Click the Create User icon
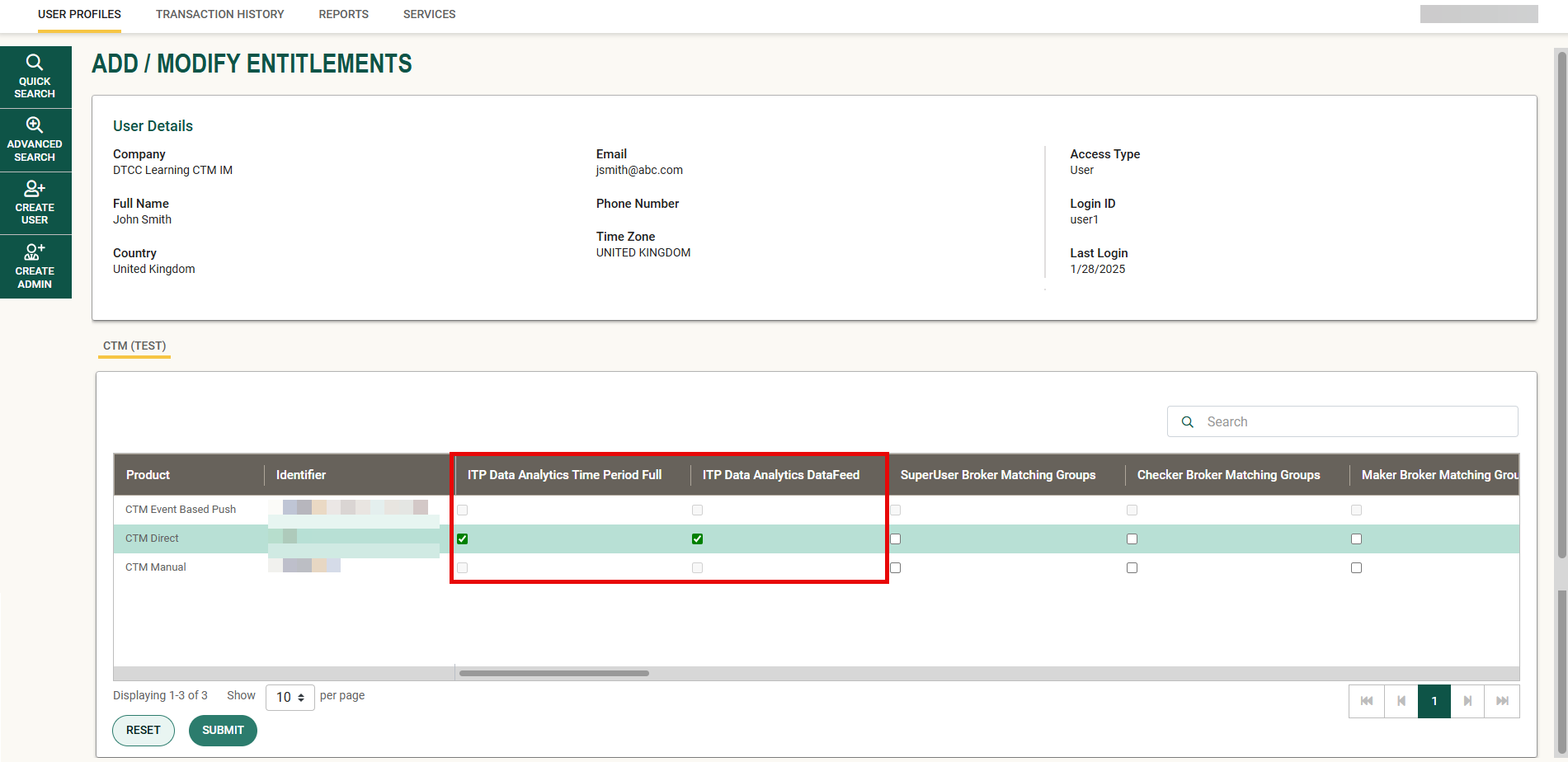Screen dimensions: 1568x762 pos(35,189)
